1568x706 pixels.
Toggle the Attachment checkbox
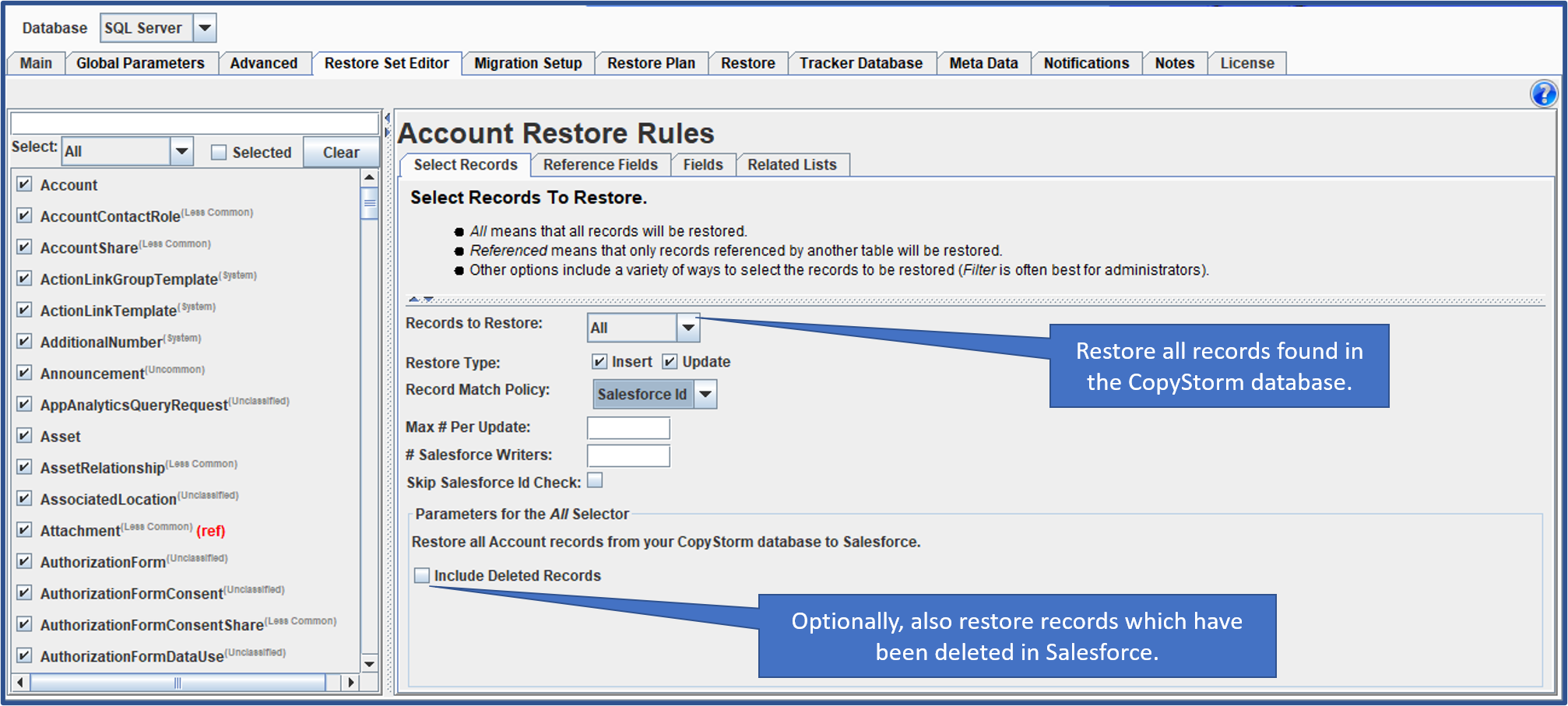point(24,530)
